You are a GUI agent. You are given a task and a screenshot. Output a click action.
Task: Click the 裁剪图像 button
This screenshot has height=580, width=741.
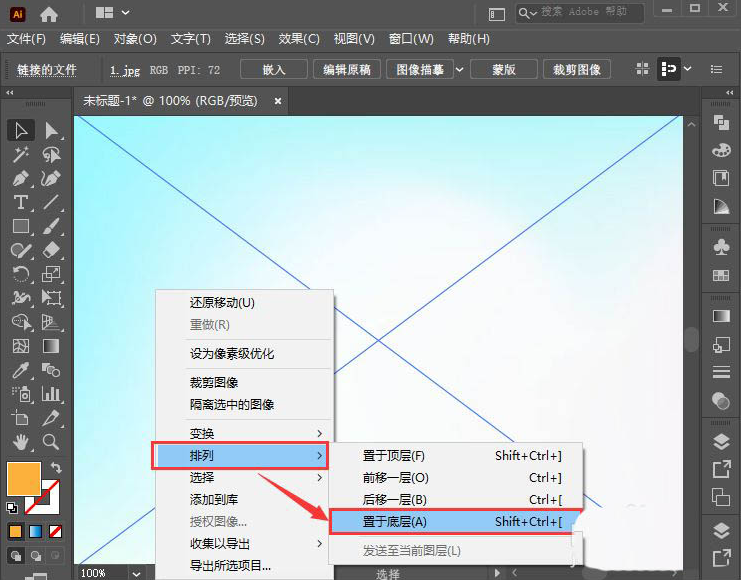point(577,69)
